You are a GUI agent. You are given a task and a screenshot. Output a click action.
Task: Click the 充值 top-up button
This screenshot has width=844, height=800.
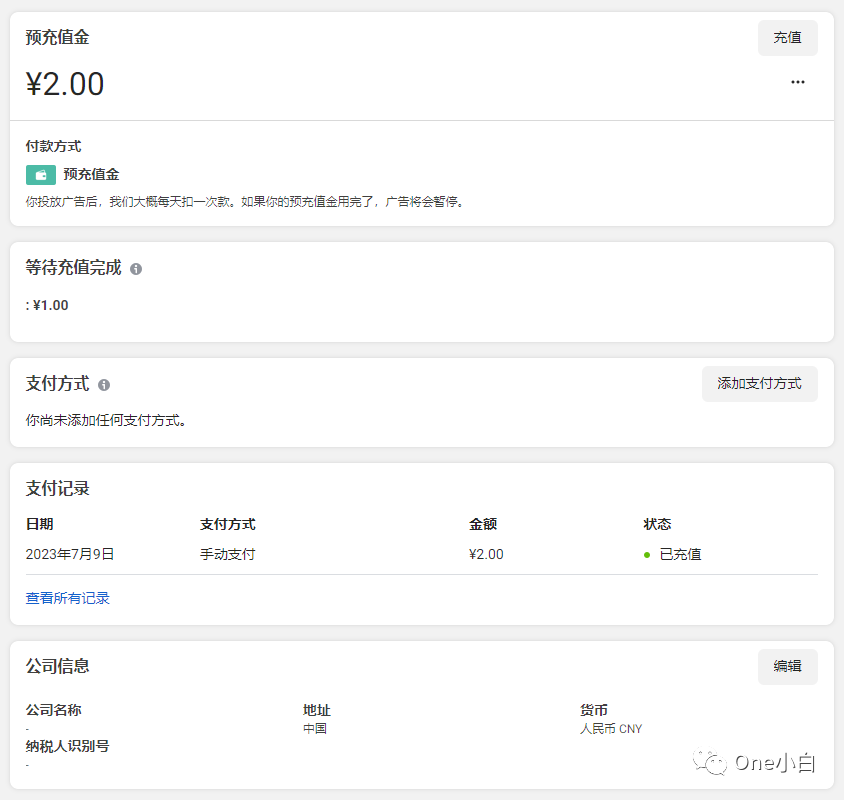pyautogui.click(x=787, y=38)
